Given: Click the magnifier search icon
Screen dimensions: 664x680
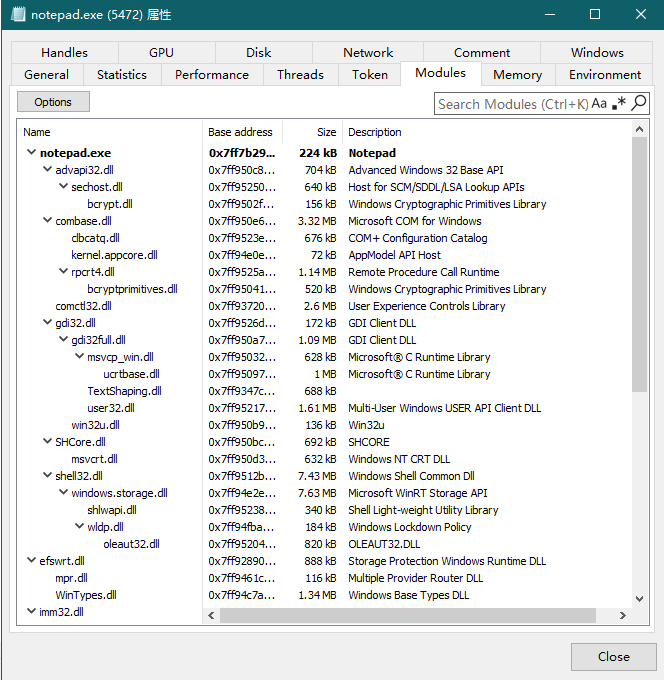Looking at the screenshot, I should 639,104.
